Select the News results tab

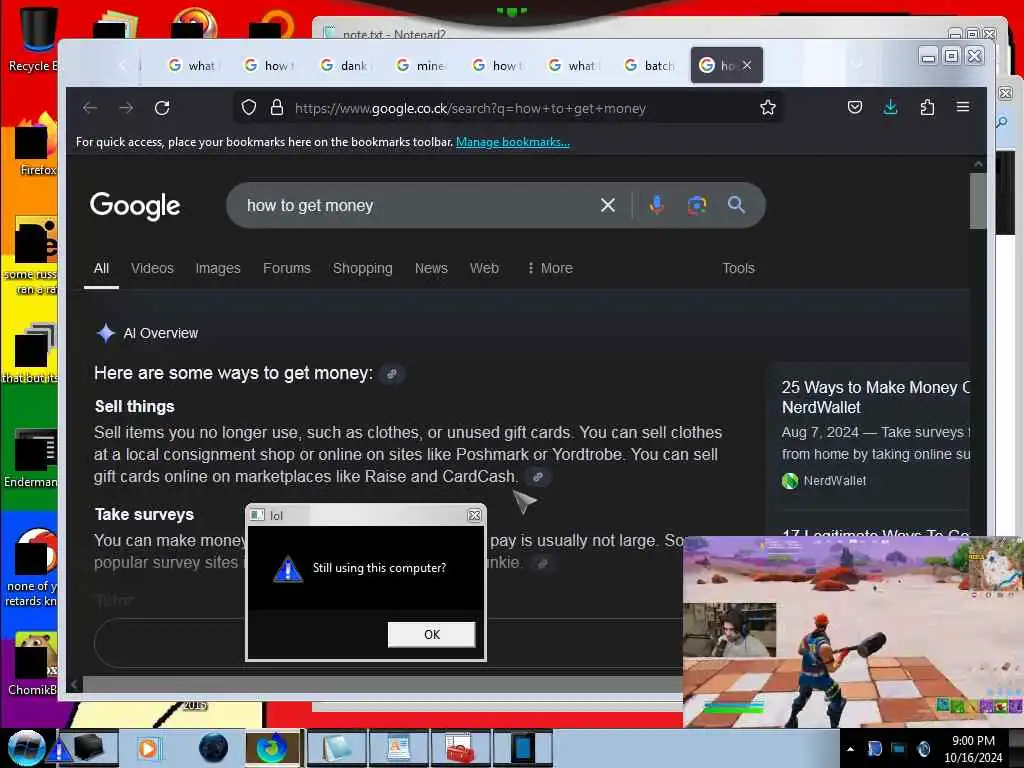[431, 268]
